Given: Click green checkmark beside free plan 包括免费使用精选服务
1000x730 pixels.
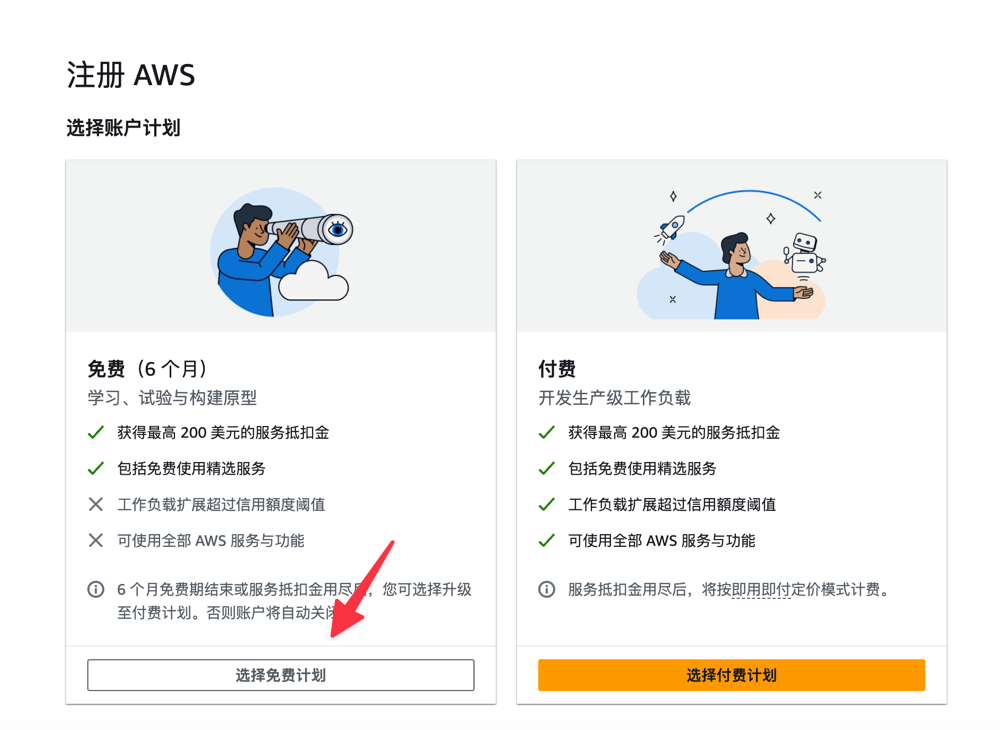Looking at the screenshot, I should click(x=96, y=469).
